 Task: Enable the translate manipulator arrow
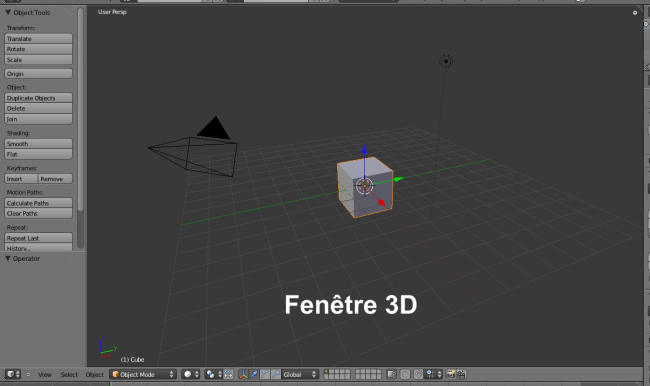[254, 374]
